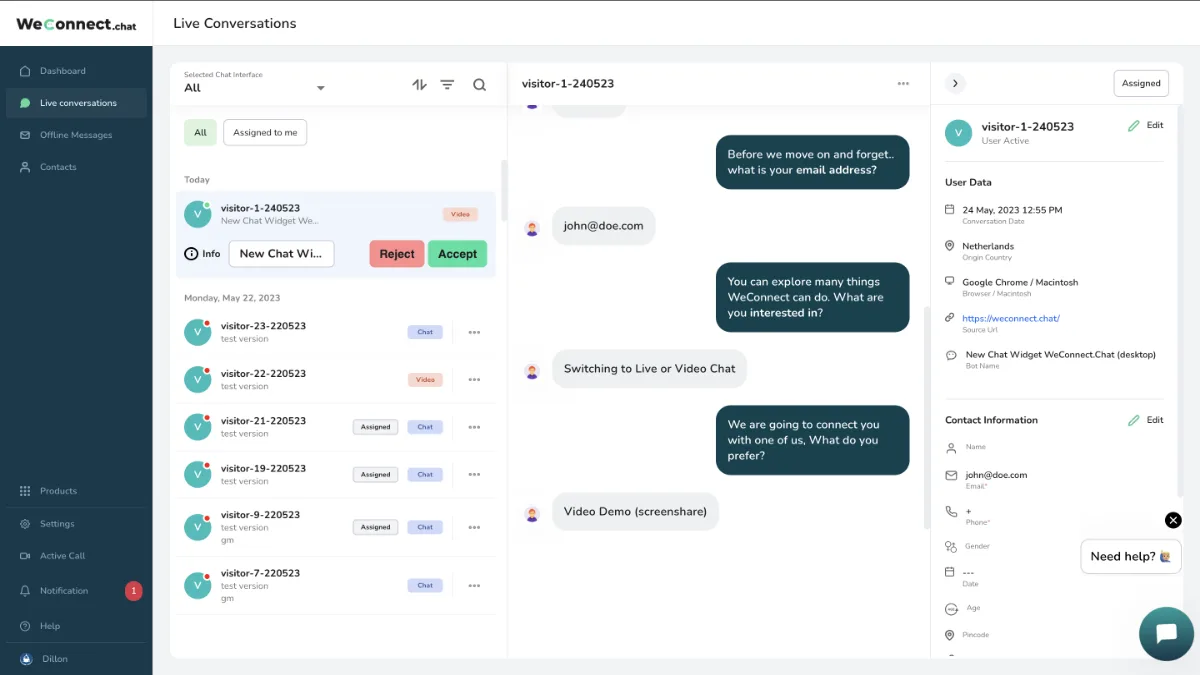Click the red notification count badge
Image resolution: width=1200 pixels, height=675 pixels.
pos(134,591)
